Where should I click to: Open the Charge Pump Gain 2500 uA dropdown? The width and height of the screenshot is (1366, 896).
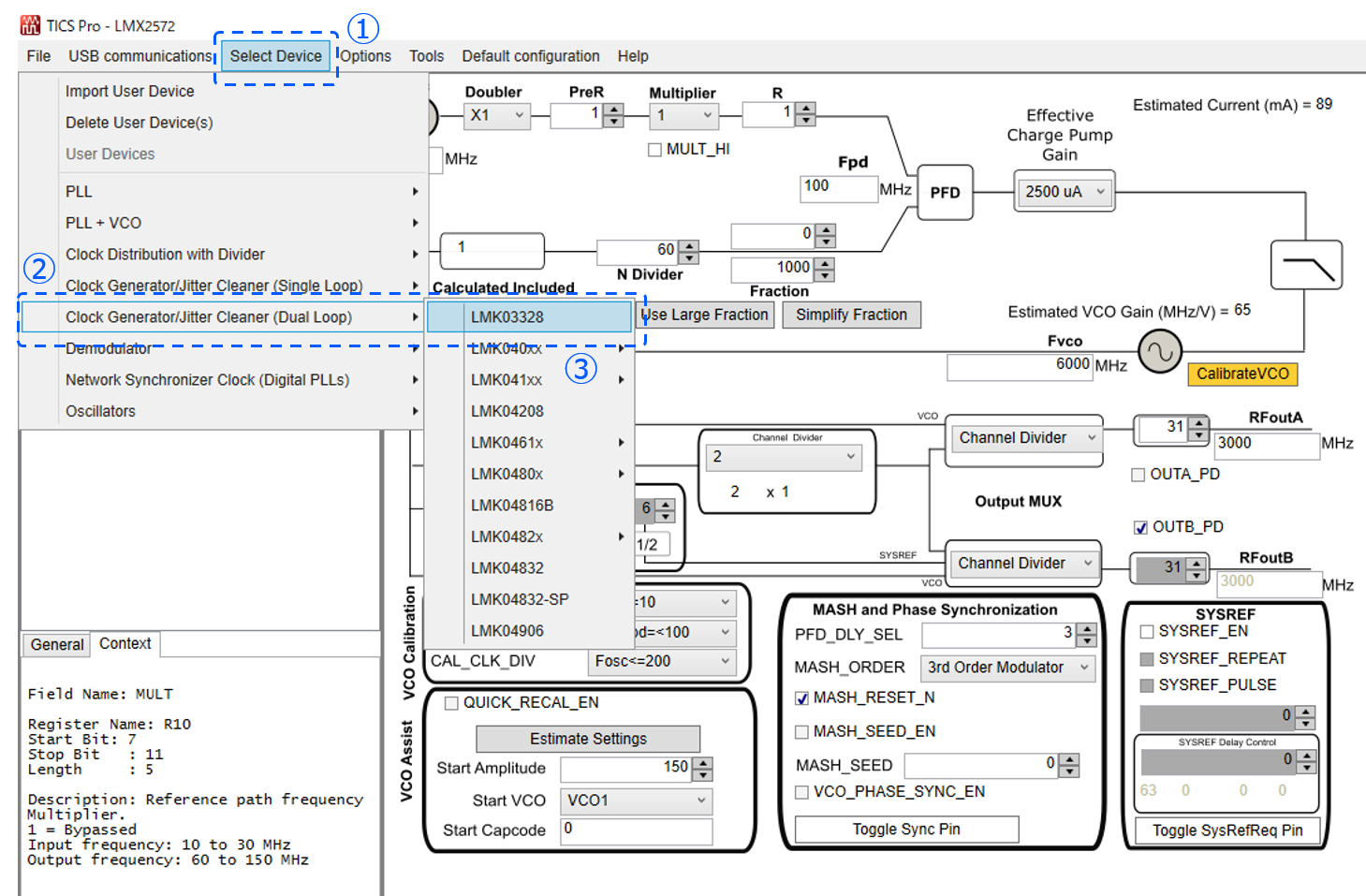click(1064, 192)
